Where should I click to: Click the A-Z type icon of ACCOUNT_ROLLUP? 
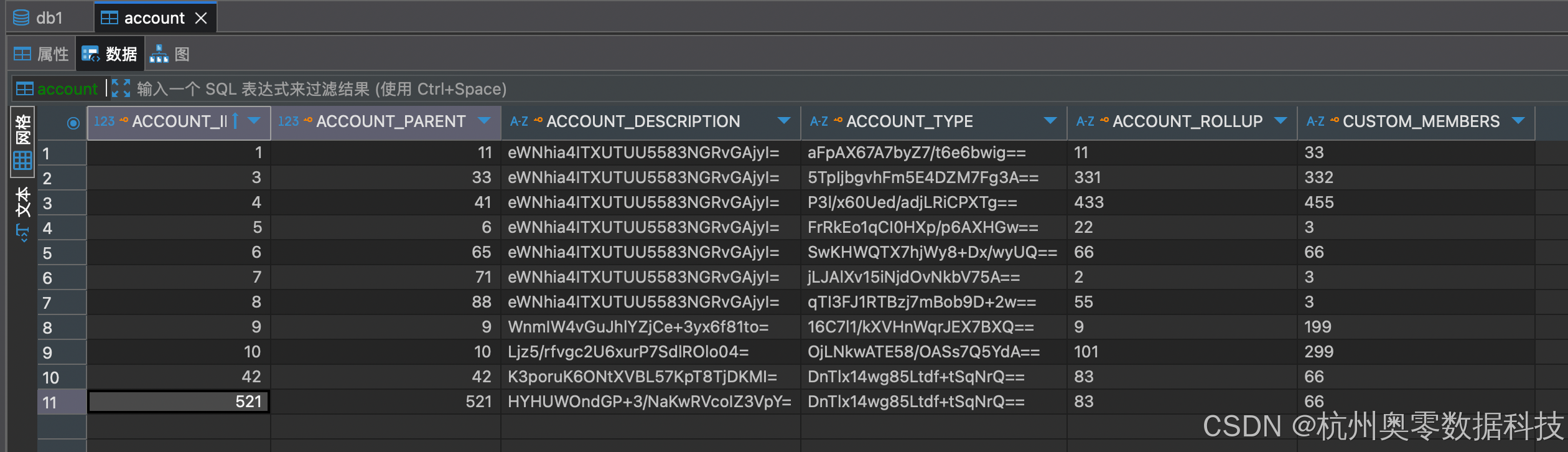pyautogui.click(x=1085, y=121)
